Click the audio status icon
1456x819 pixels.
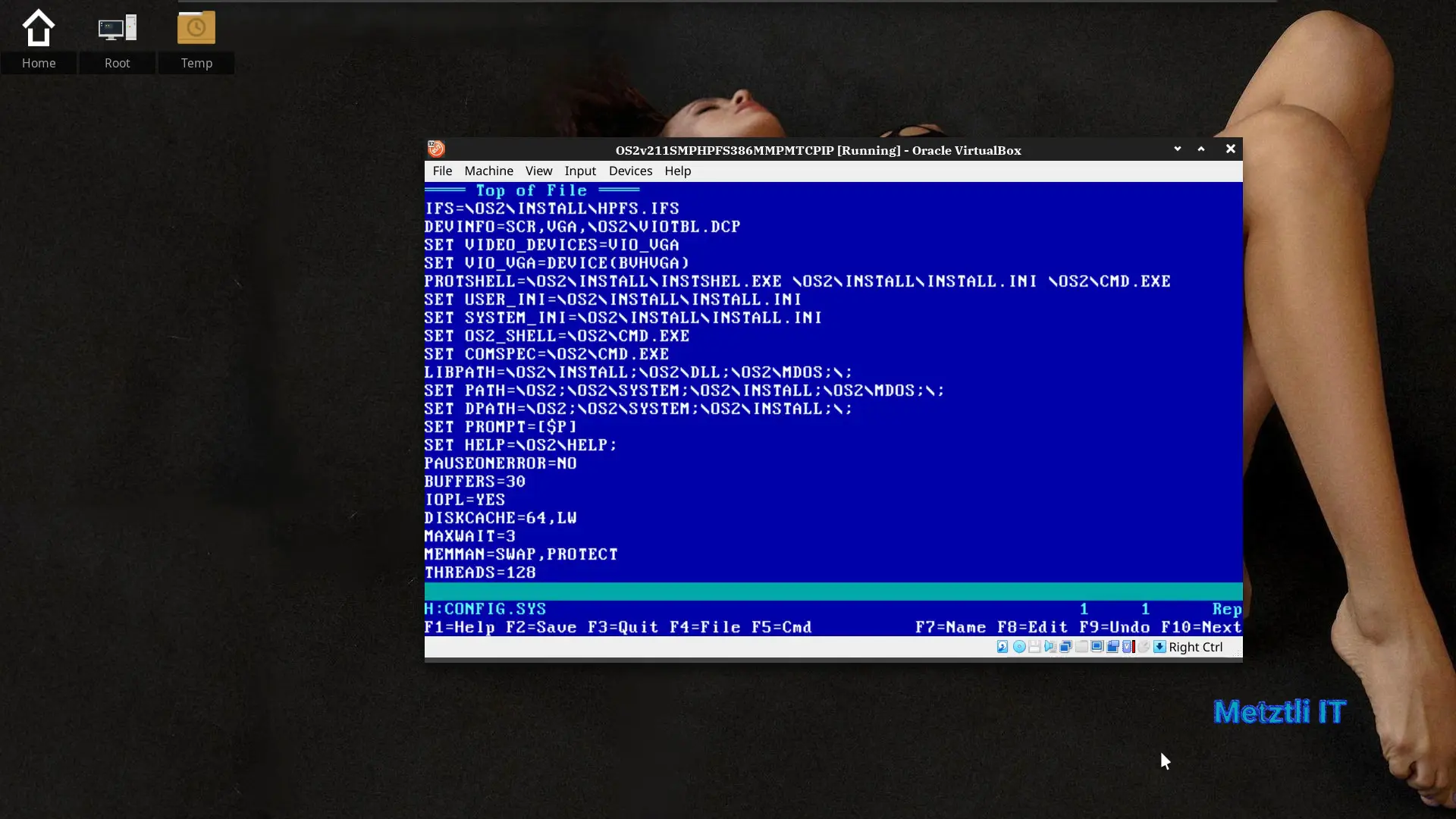pyautogui.click(x=1050, y=647)
